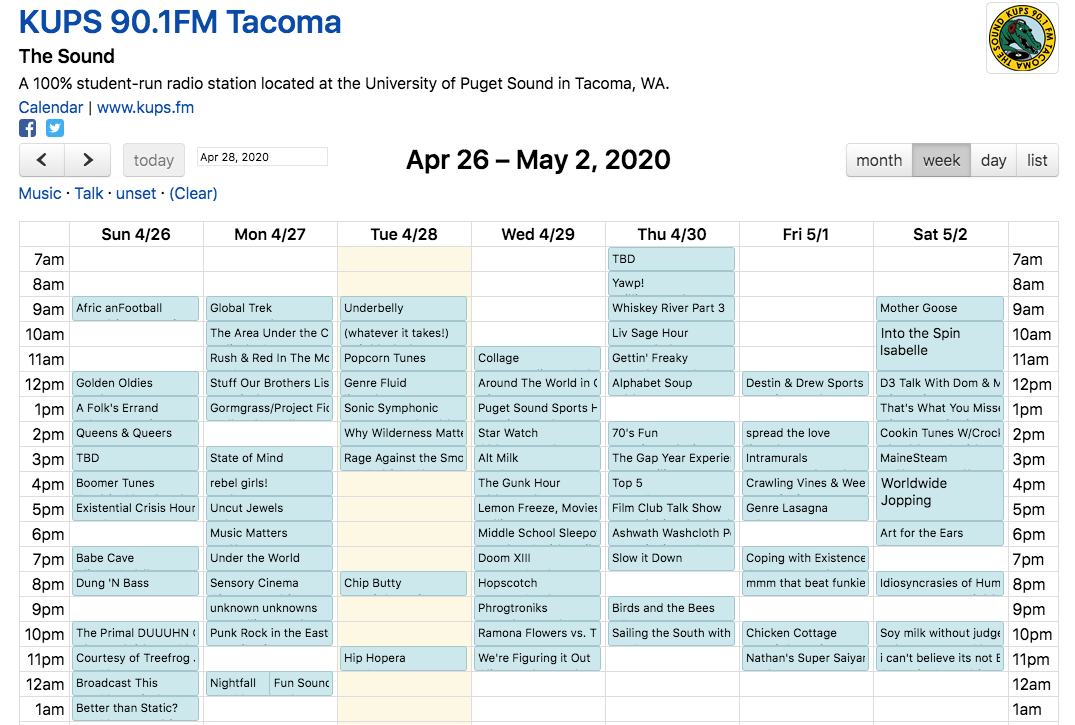
Task: Switch to day view
Action: (x=993, y=160)
